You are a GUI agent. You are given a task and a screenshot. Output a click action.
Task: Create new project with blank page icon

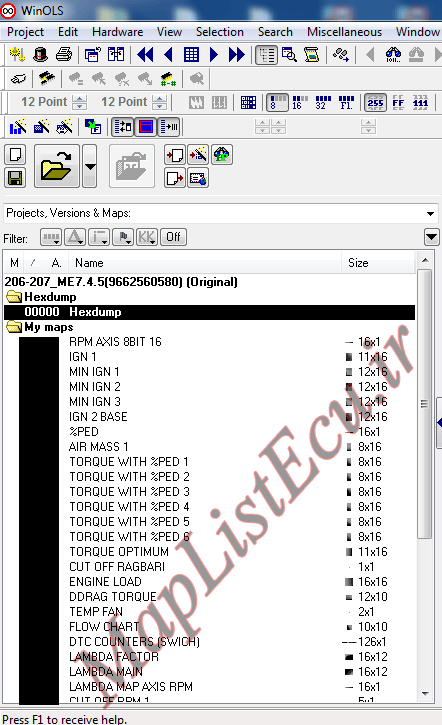point(15,154)
